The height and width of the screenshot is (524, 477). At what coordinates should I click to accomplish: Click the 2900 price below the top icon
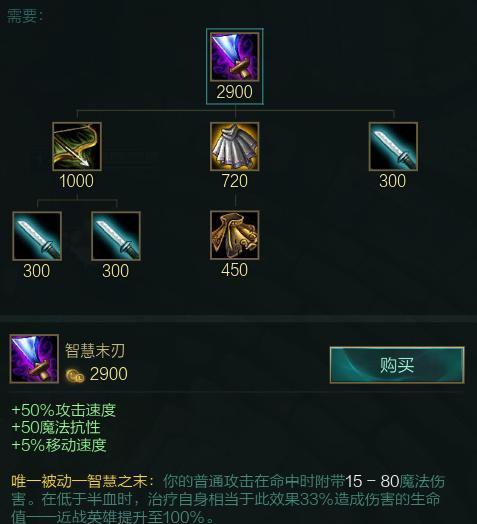tap(234, 92)
